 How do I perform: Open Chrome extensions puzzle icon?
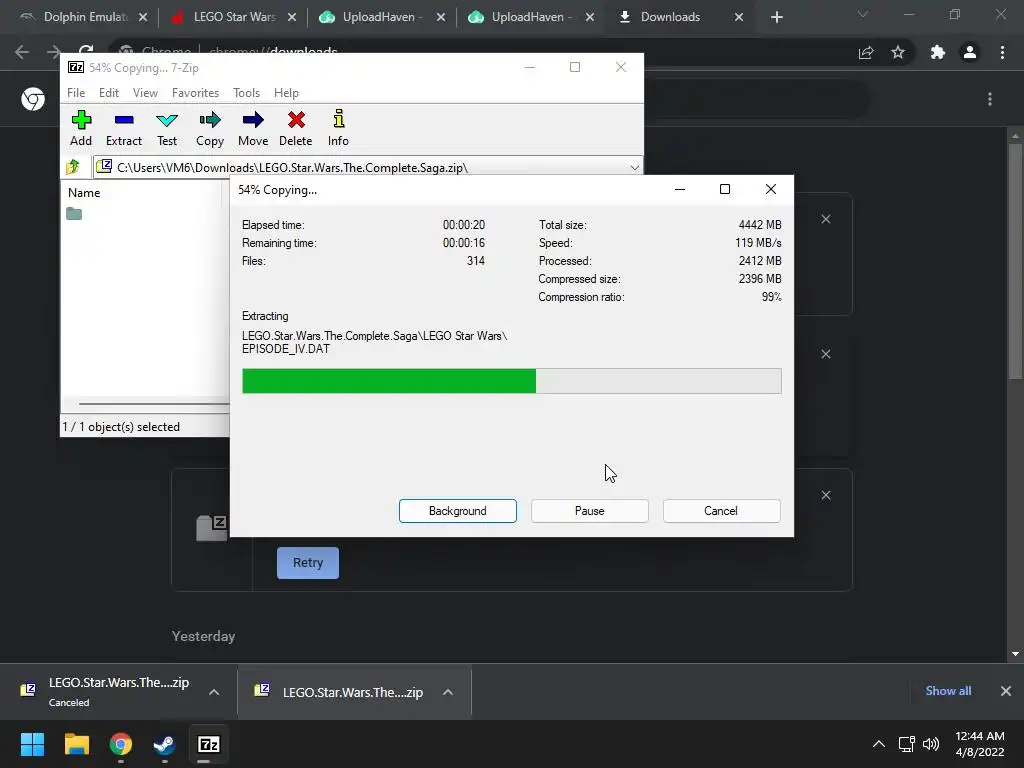tap(937, 52)
